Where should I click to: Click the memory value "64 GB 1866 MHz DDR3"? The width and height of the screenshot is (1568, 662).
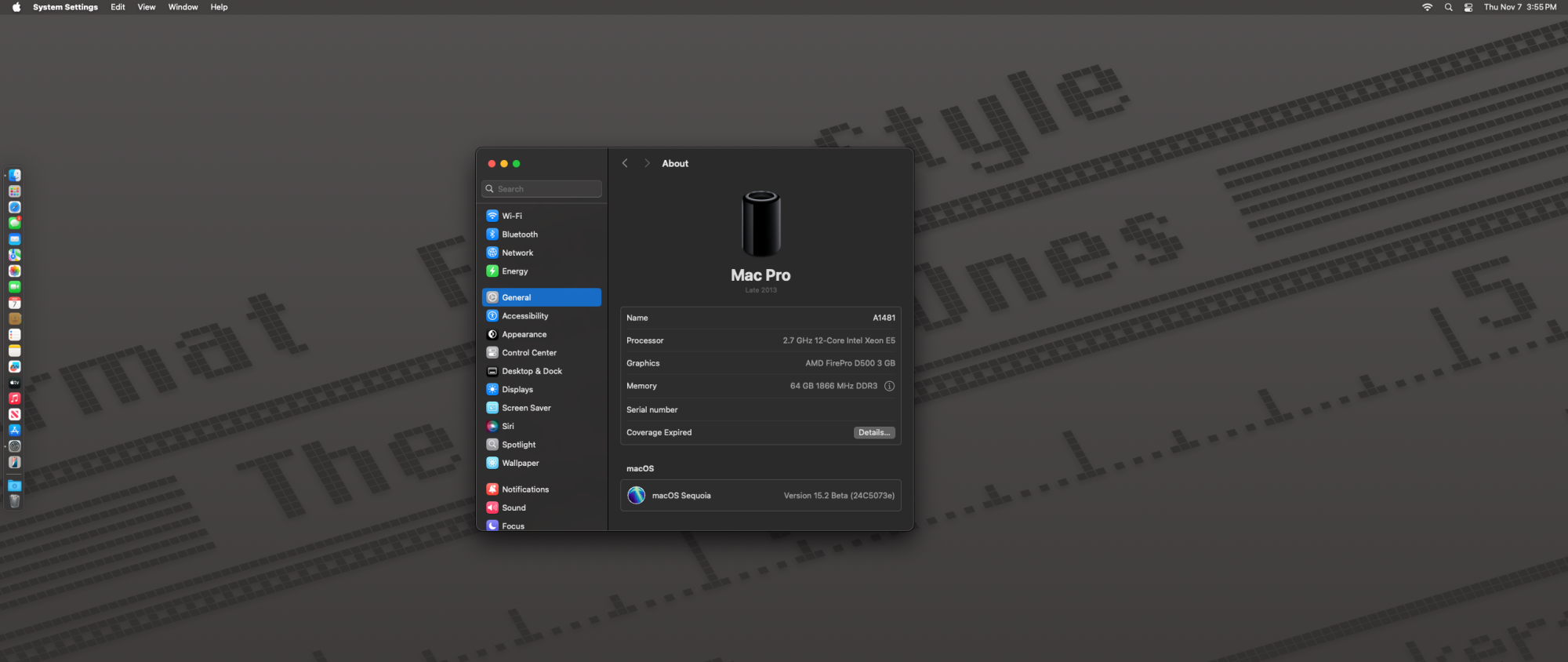pyautogui.click(x=834, y=386)
